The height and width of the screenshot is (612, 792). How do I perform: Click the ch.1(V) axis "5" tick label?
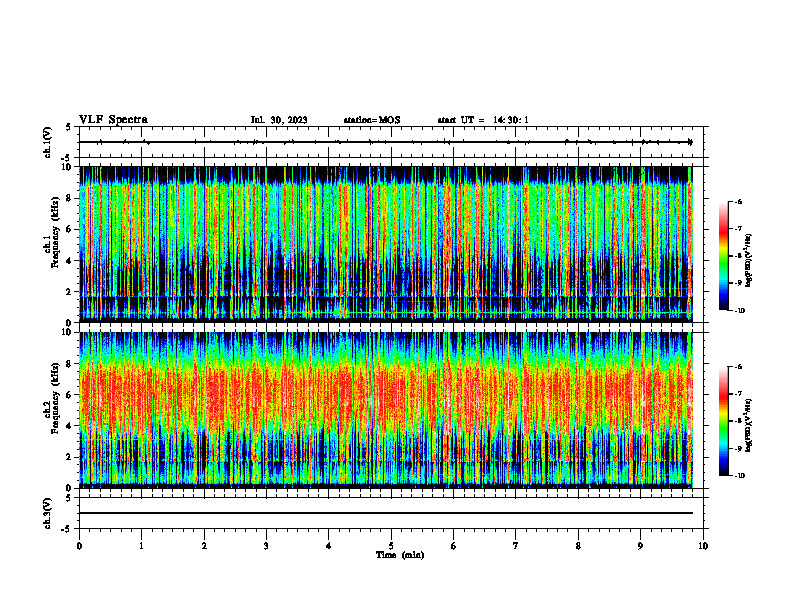tap(69, 127)
